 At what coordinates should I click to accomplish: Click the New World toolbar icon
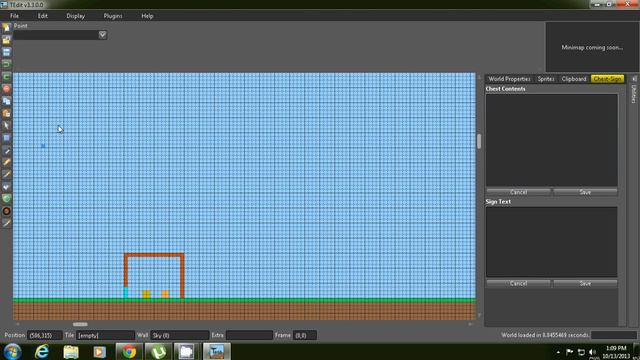click(6, 28)
